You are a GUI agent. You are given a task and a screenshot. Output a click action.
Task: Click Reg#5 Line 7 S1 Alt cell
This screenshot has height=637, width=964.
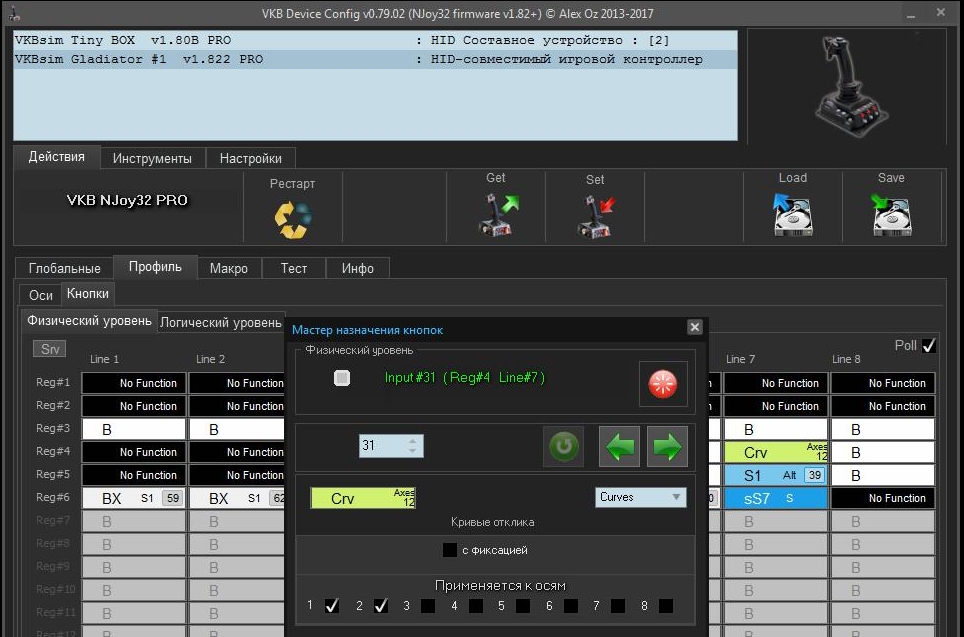[x=776, y=475]
